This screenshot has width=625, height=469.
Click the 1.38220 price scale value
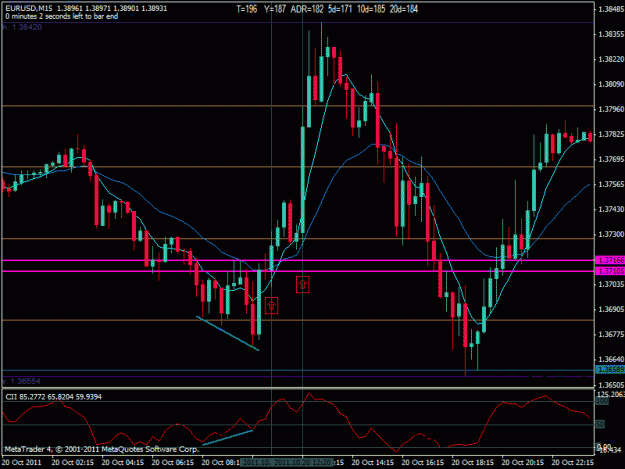(611, 59)
